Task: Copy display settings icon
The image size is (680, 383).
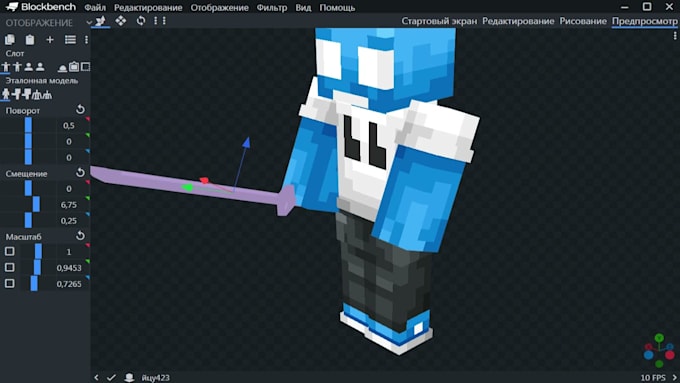Action: [x=10, y=40]
